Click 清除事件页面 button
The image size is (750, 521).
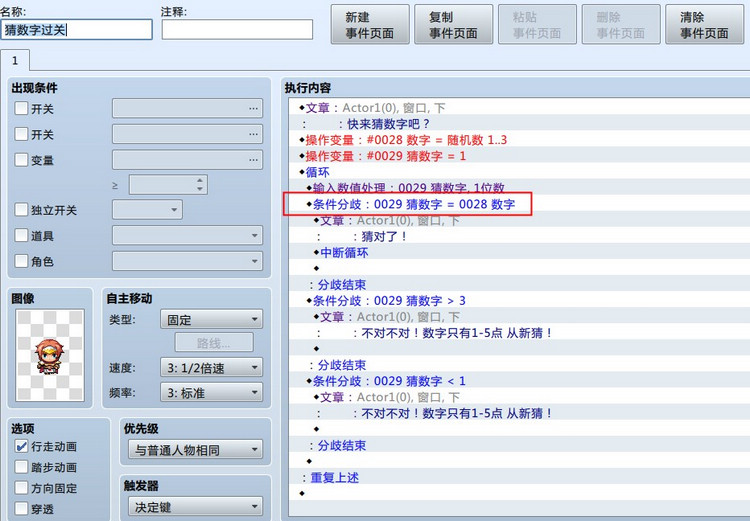(x=705, y=25)
